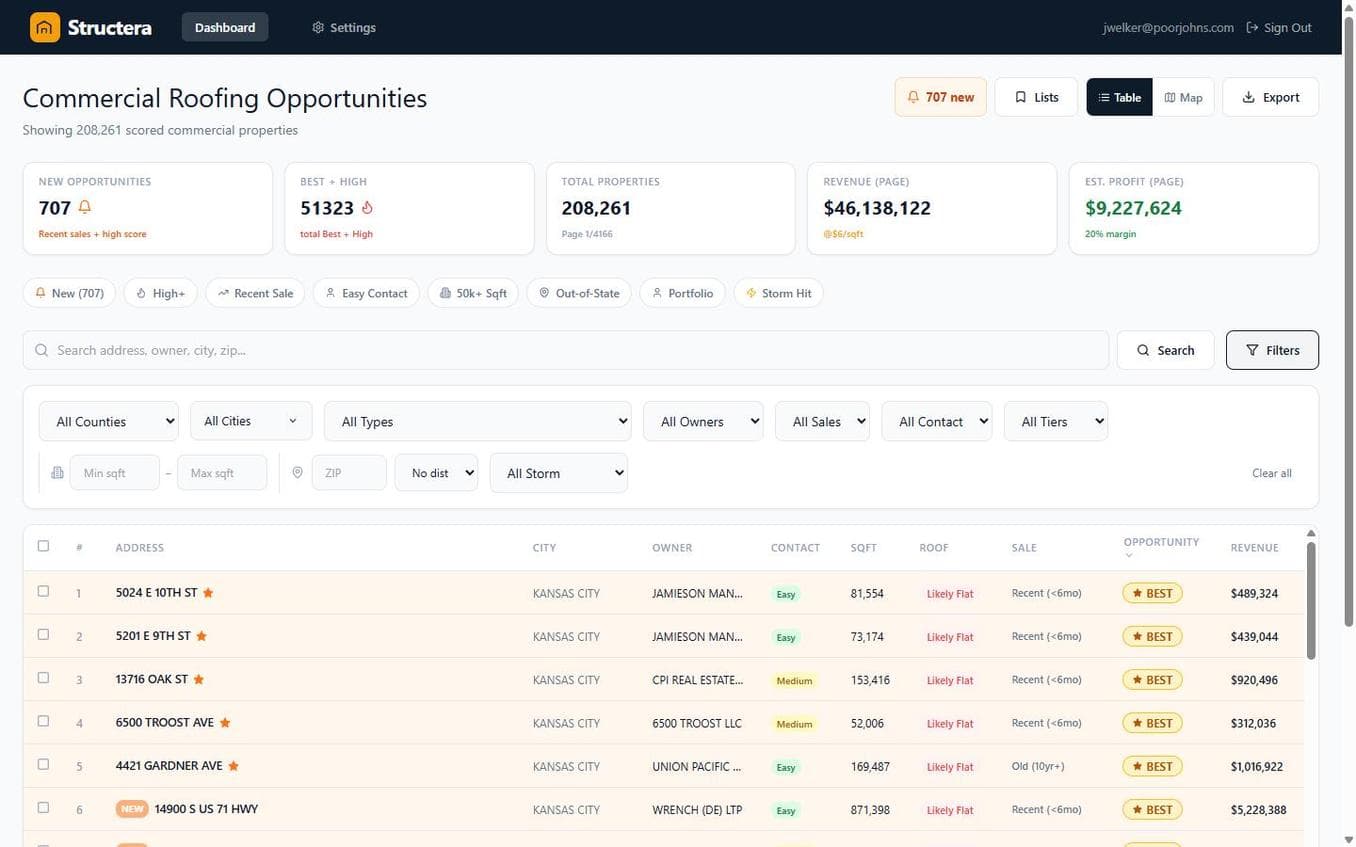Click the Clear all filters link
The width and height of the screenshot is (1356, 847).
(x=1271, y=473)
